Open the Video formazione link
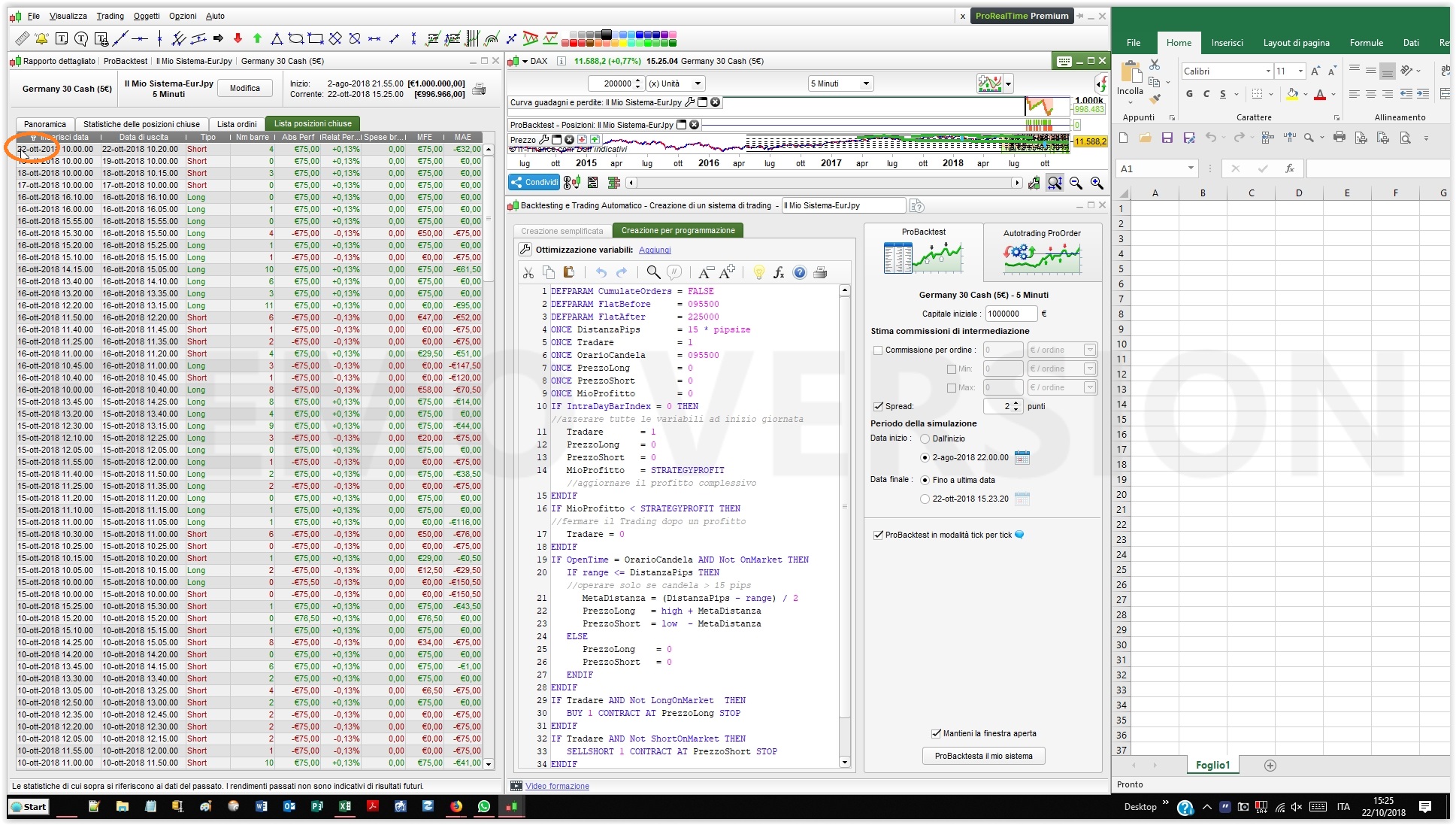 pos(557,786)
